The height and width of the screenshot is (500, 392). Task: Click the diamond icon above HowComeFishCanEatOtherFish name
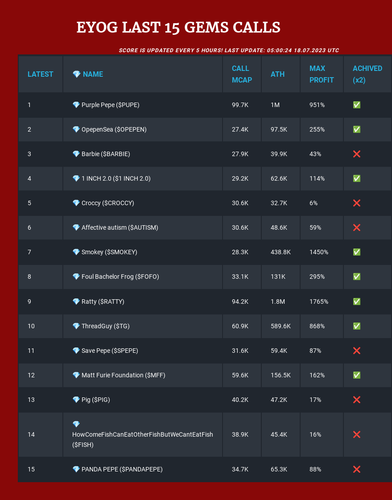tap(76, 424)
